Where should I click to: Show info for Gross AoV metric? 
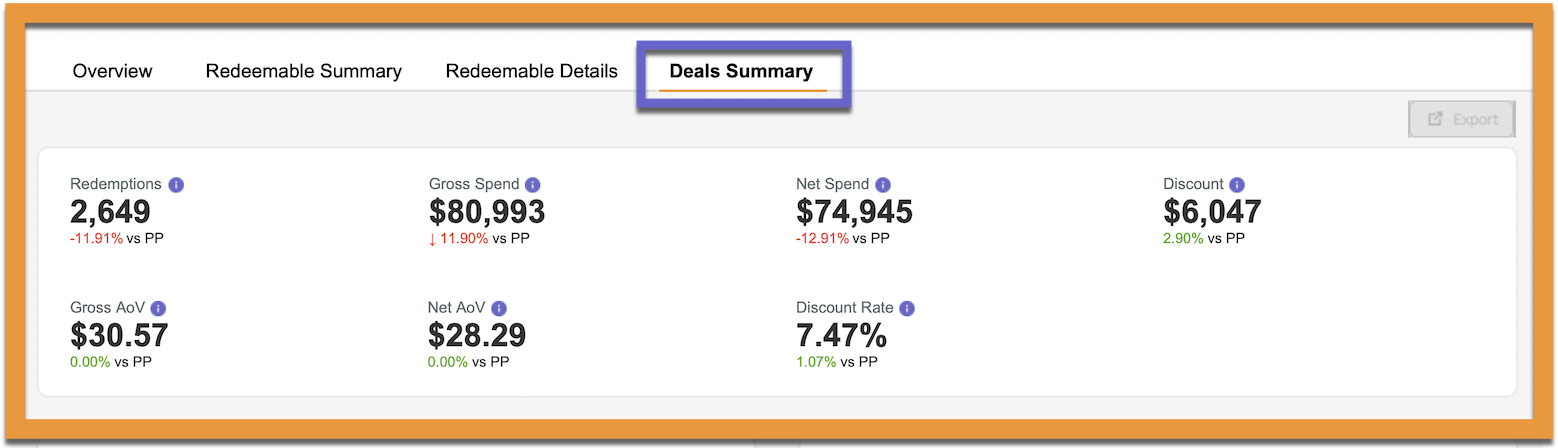tap(158, 309)
